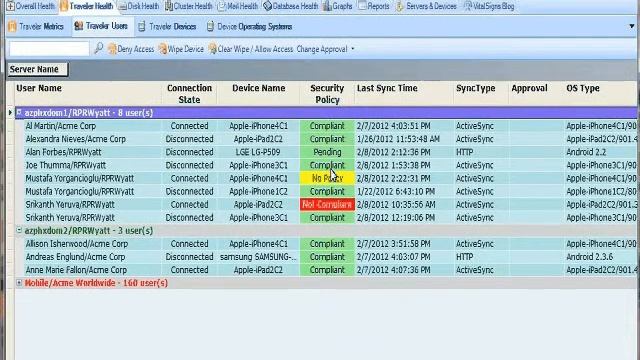Click the Disk Health drive icon

pos(122,6)
